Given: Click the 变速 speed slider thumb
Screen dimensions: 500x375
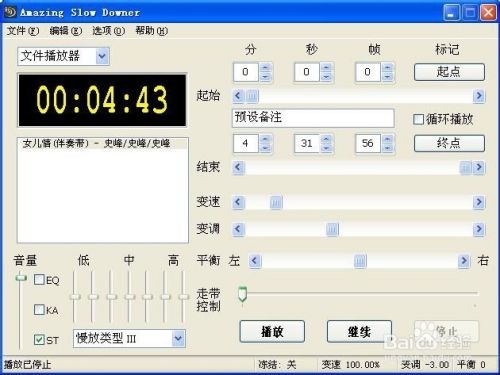Looking at the screenshot, I should tap(276, 202).
